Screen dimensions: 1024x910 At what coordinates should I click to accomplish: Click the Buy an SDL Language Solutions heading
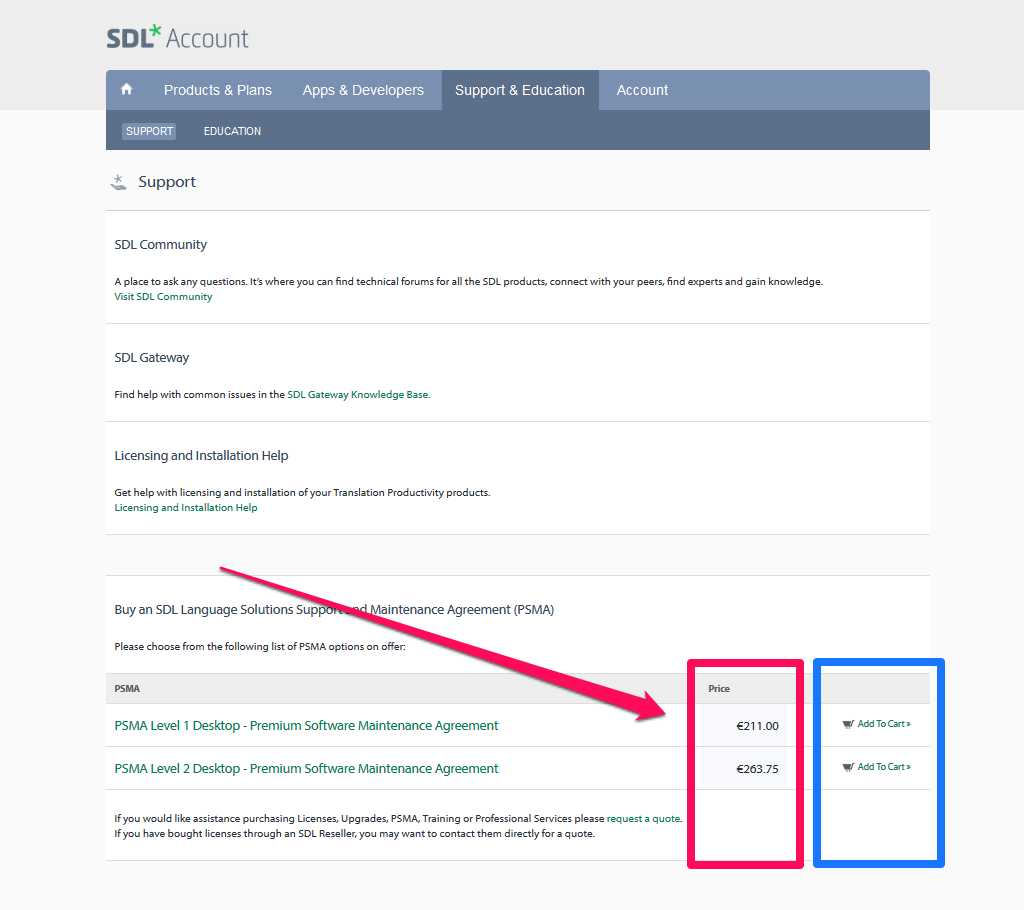point(334,609)
